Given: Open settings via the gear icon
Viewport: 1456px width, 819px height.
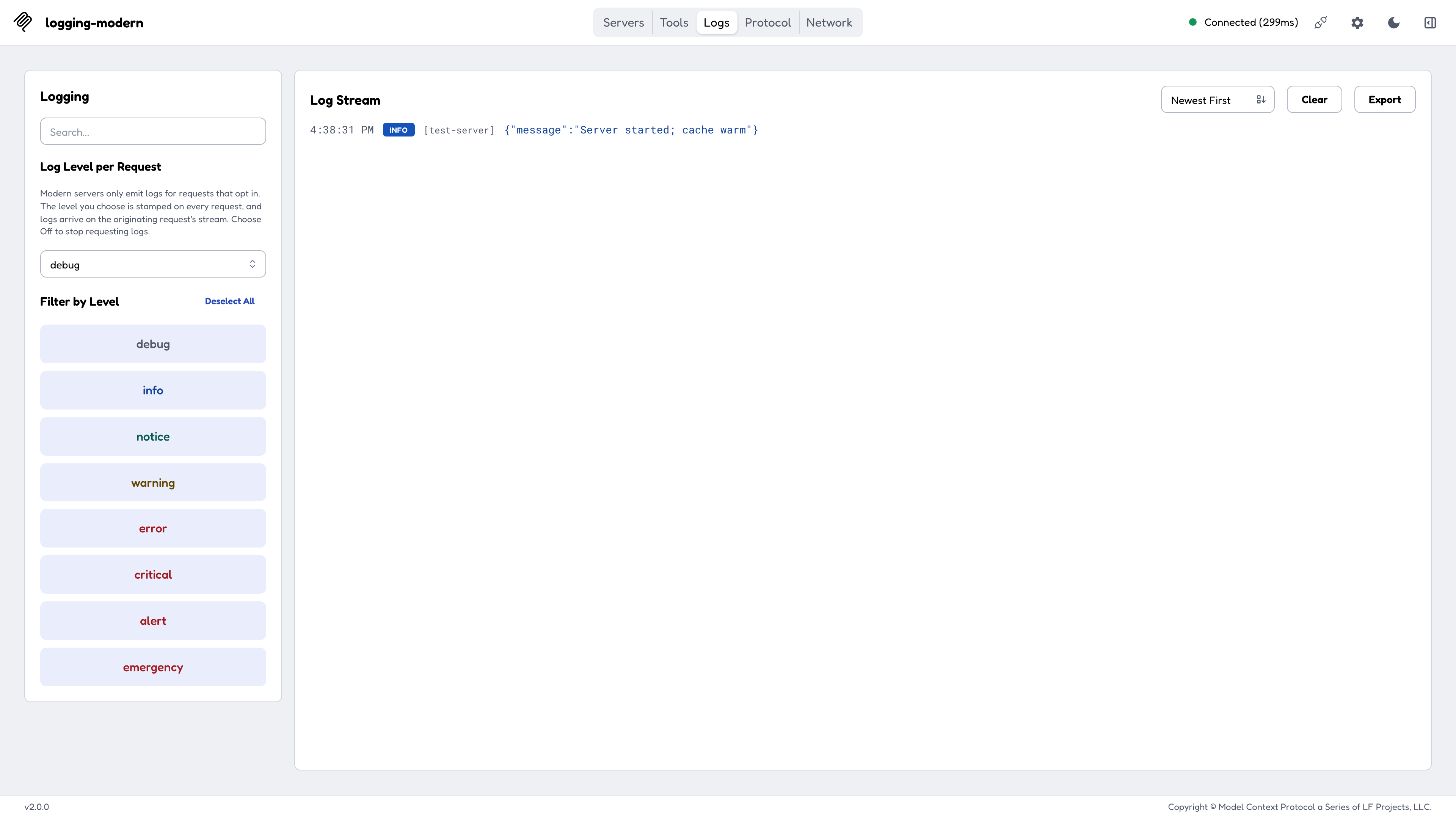Looking at the screenshot, I should pos(1357,23).
